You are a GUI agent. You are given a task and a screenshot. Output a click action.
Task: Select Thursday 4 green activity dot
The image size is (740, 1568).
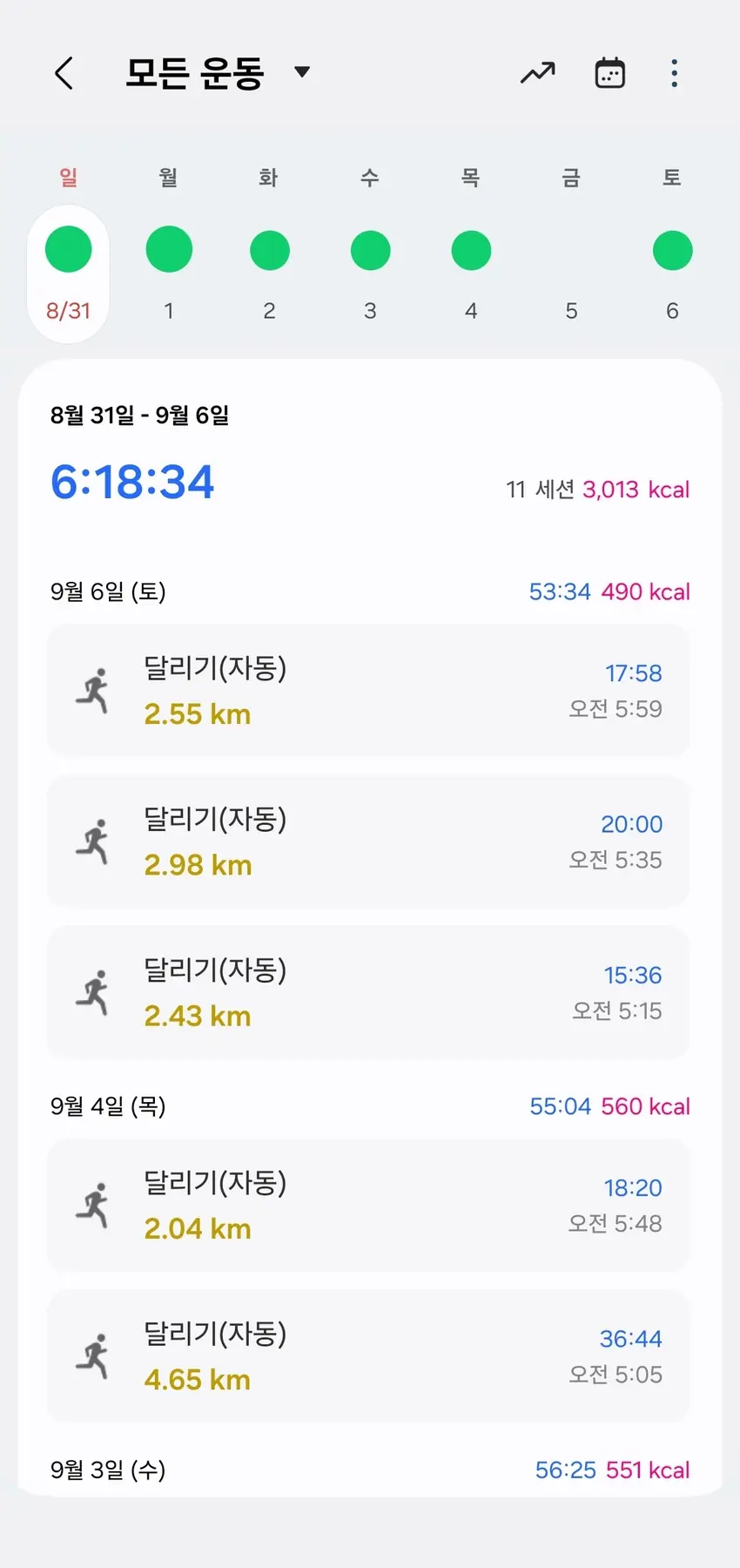coord(471,251)
